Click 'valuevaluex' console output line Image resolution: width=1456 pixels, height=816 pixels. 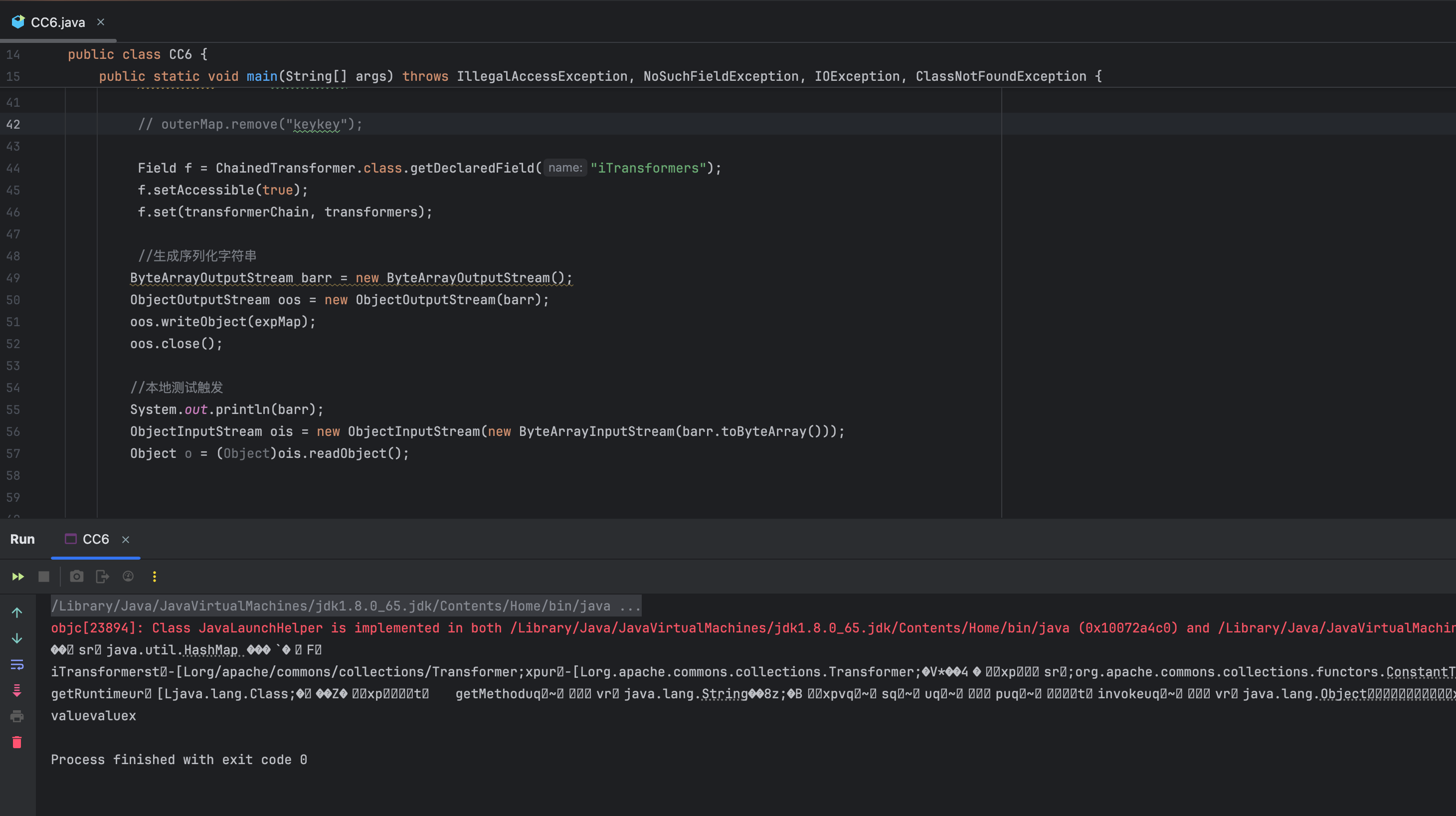tap(93, 715)
